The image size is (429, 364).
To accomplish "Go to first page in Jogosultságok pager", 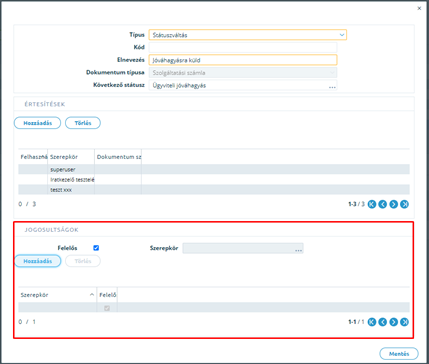I will click(372, 322).
